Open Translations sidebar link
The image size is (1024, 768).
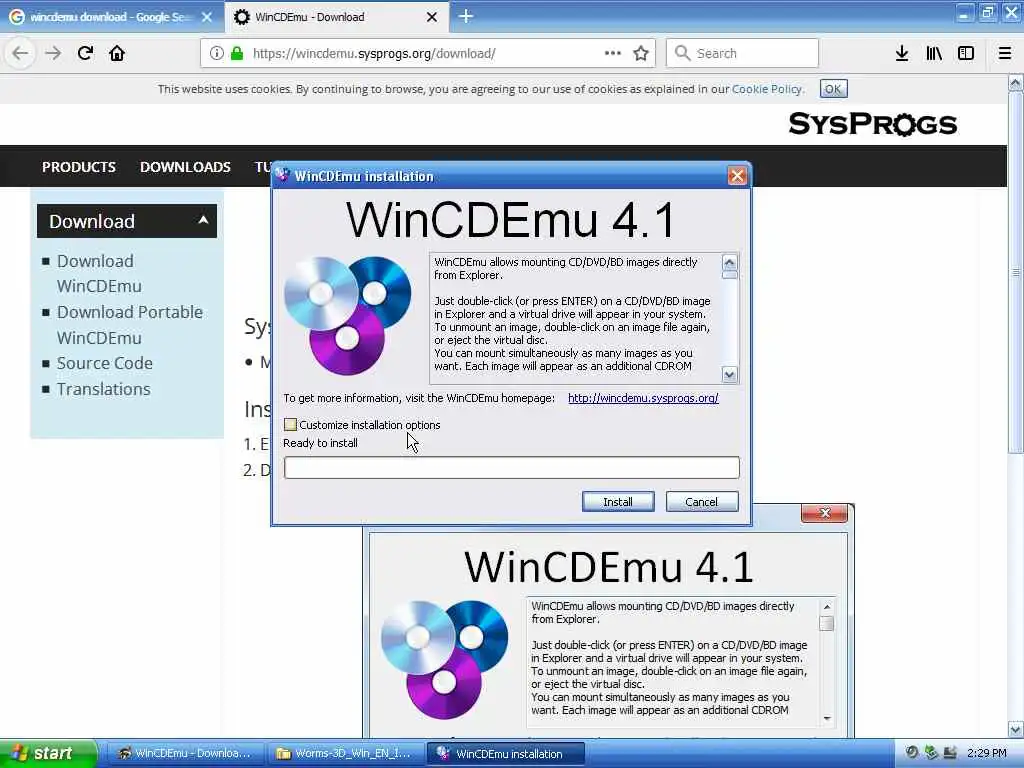[x=104, y=389]
